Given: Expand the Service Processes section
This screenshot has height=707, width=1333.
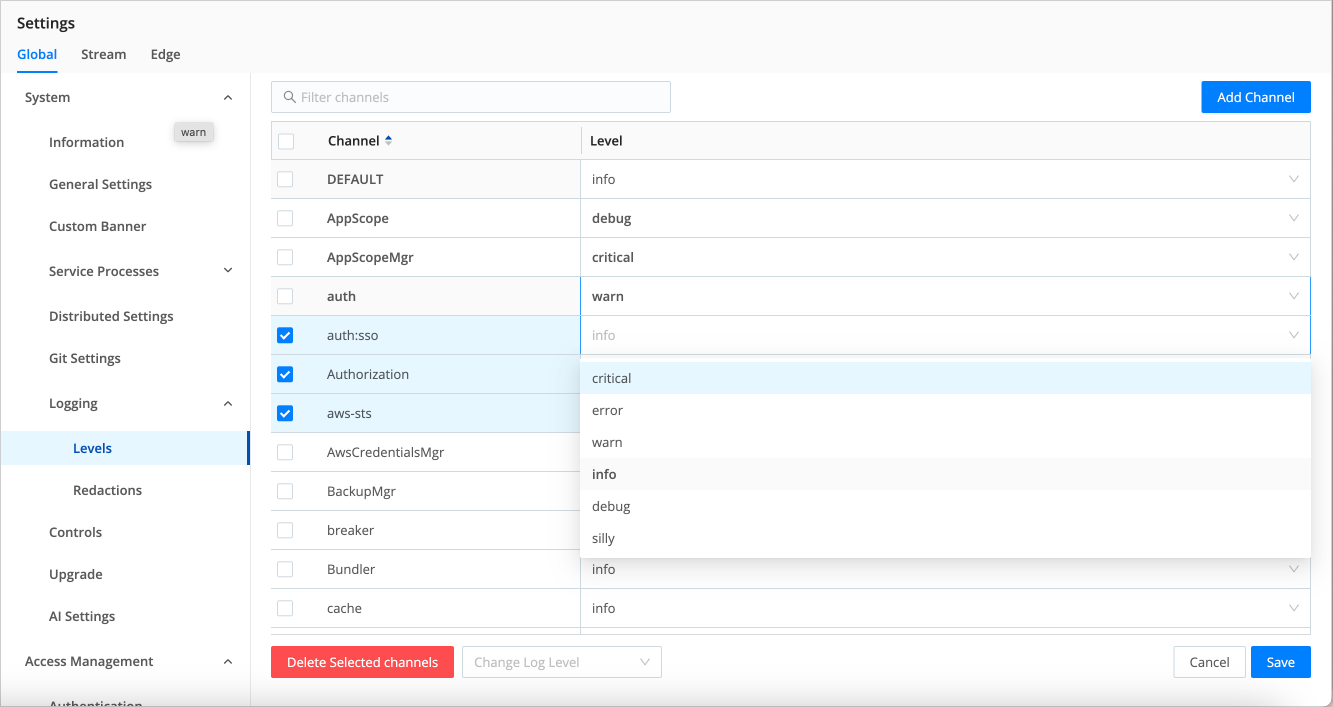Looking at the screenshot, I should tap(227, 271).
